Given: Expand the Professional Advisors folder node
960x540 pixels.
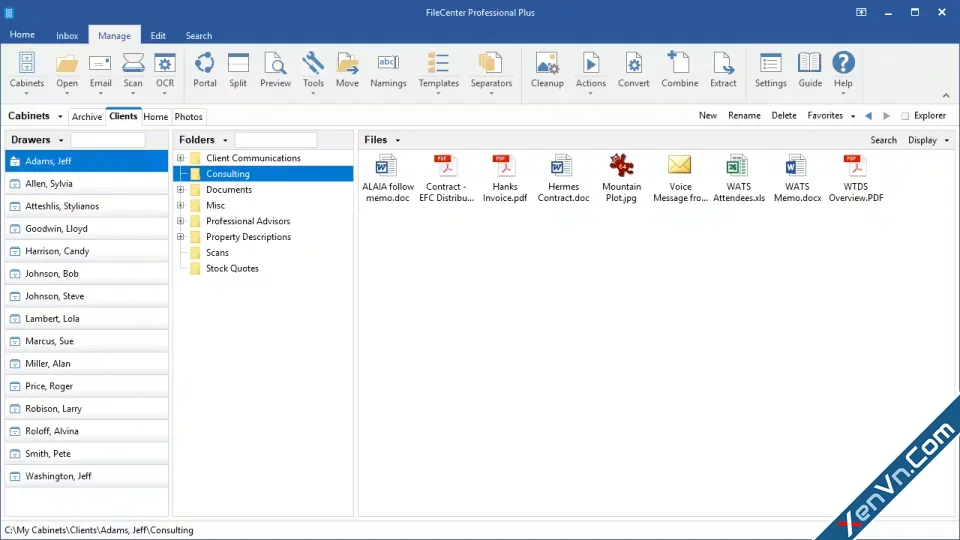Looking at the screenshot, I should click(181, 221).
